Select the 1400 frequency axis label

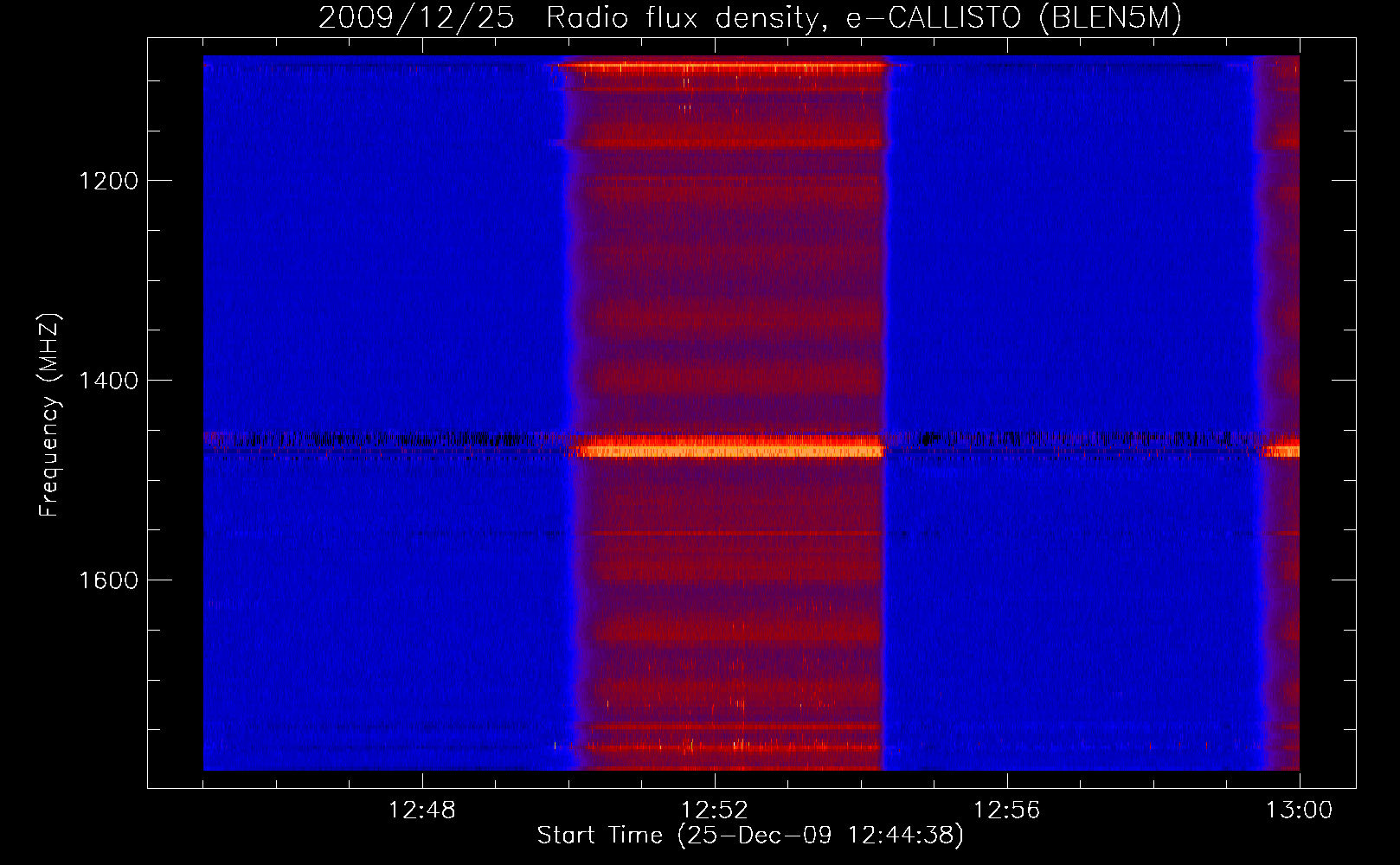coord(108,381)
